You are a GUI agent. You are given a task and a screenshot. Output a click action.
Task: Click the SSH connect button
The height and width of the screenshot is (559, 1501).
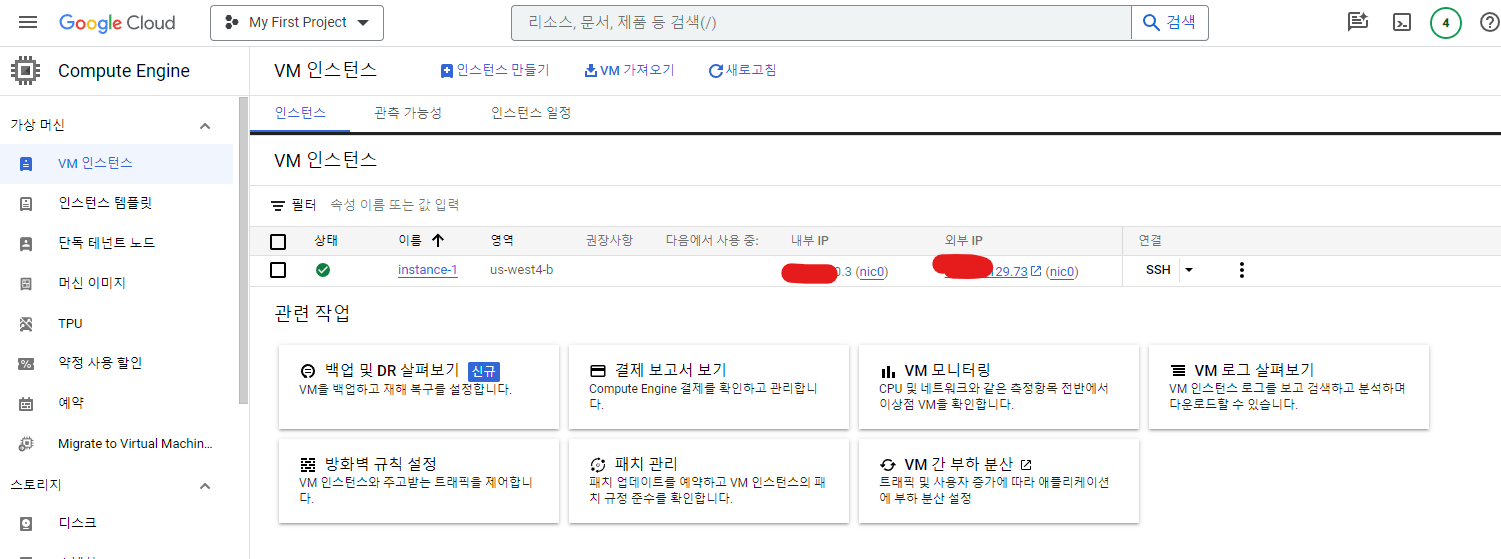(1158, 270)
